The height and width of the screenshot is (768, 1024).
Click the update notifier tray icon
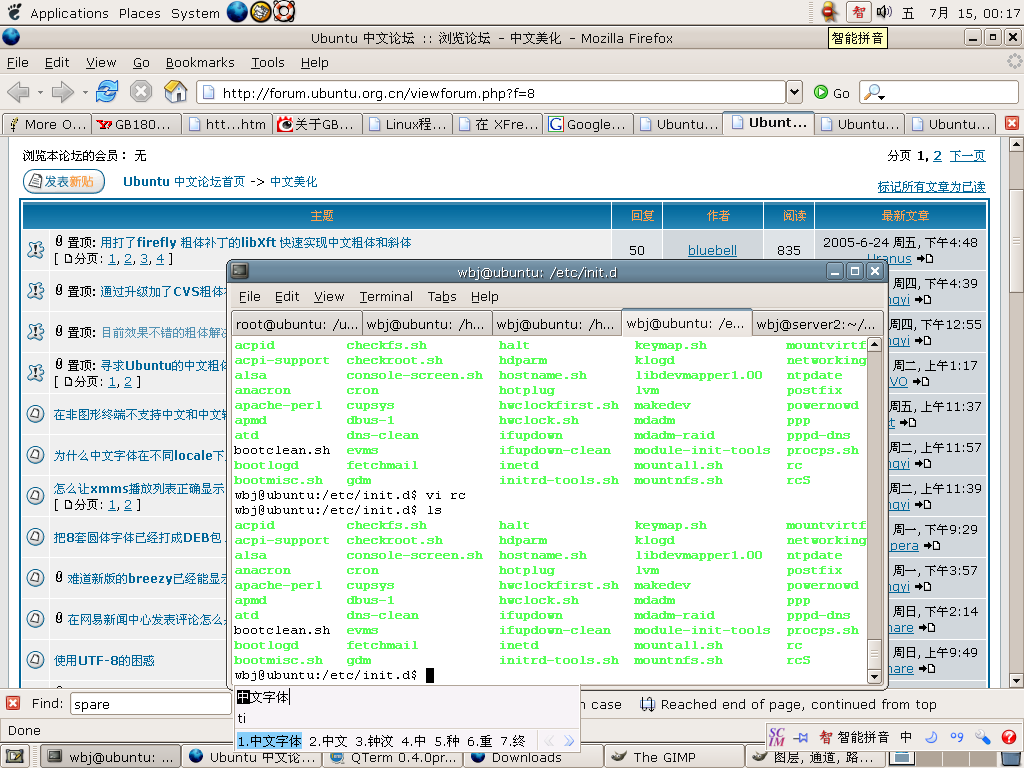pyautogui.click(x=830, y=12)
